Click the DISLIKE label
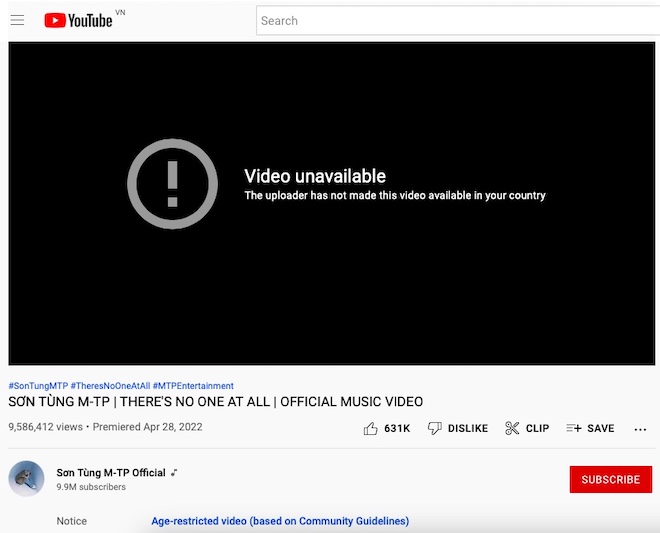 468,429
